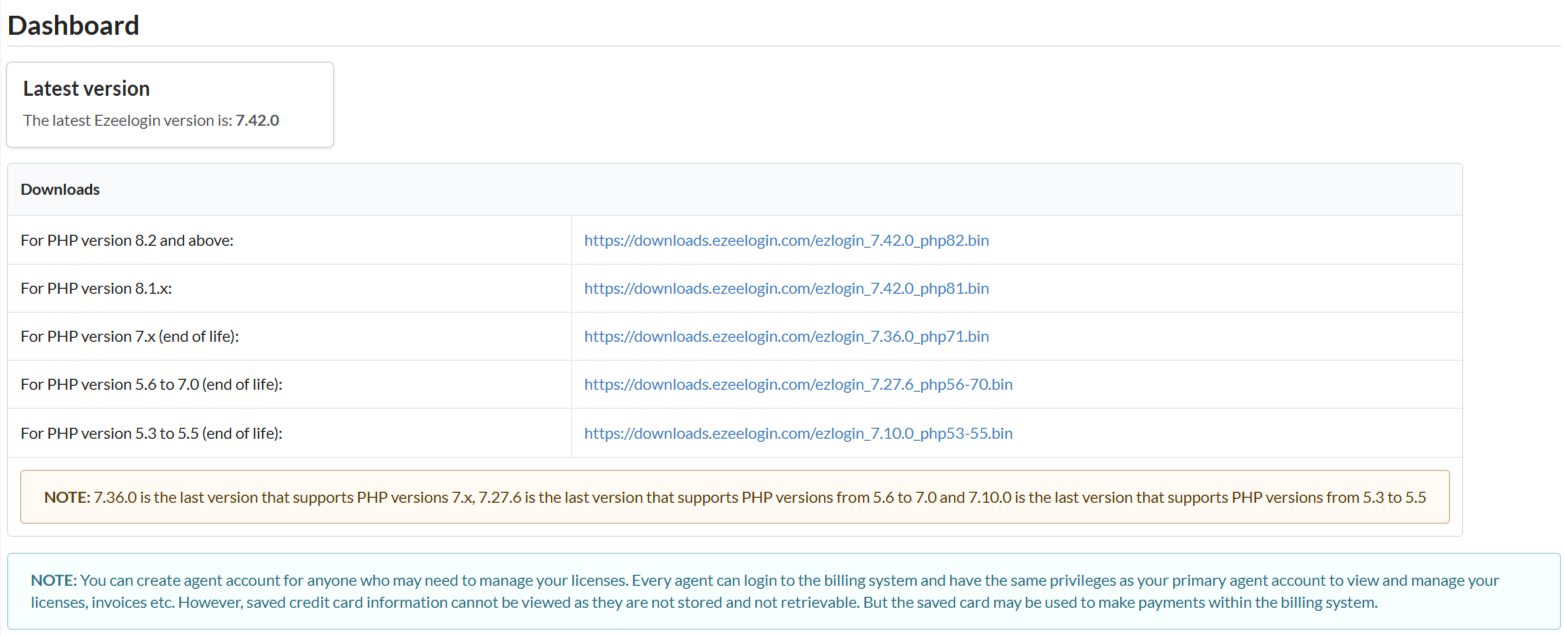The width and height of the screenshot is (1564, 636).
Task: Download ezlogin_7.36.0_php71.bin
Action: [786, 336]
